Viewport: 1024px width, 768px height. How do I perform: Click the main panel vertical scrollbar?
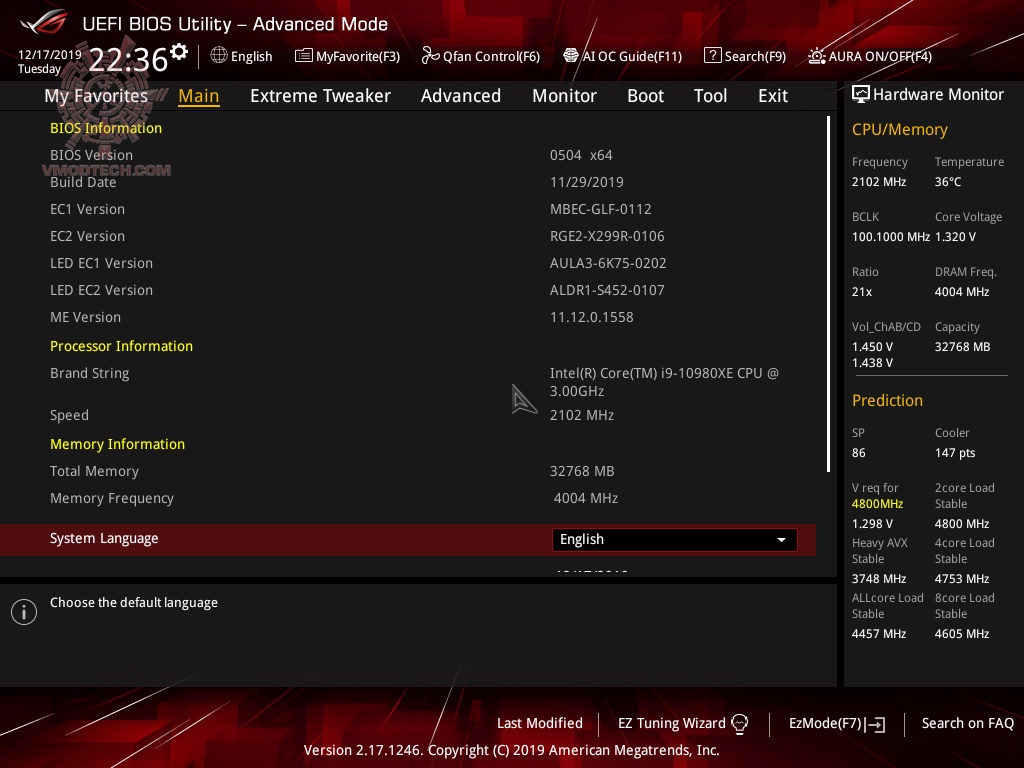828,294
